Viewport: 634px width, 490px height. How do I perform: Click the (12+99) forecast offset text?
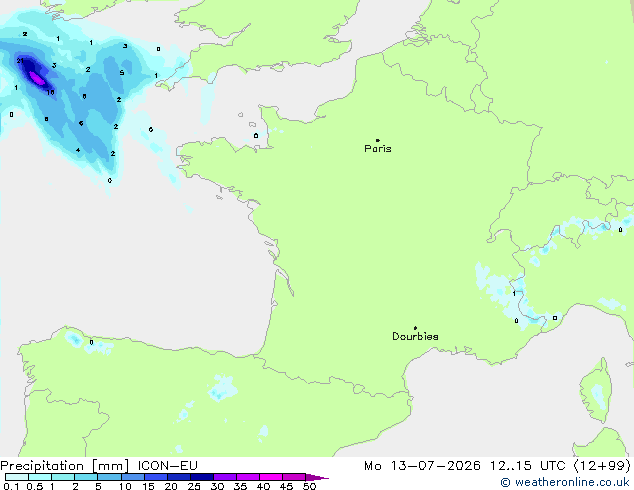[x=602, y=466]
